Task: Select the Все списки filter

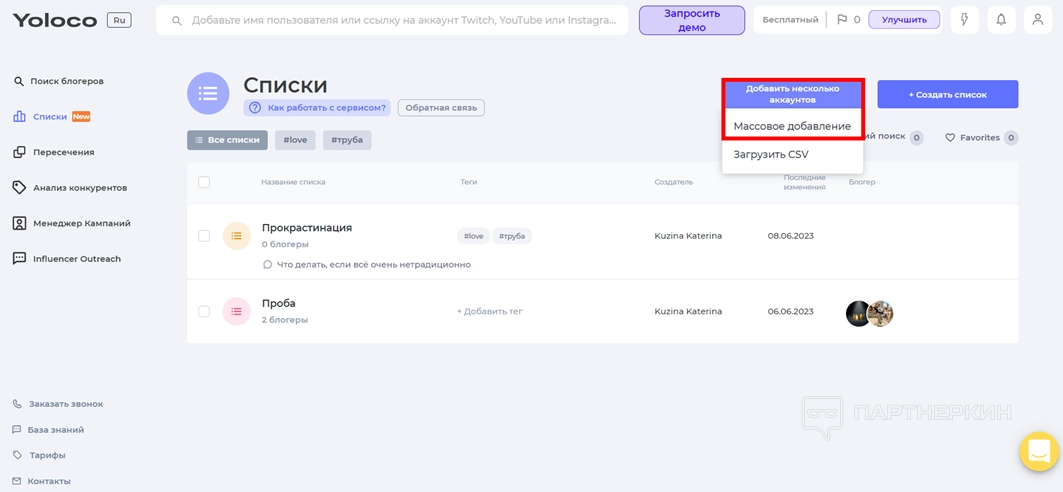Action: (x=227, y=140)
